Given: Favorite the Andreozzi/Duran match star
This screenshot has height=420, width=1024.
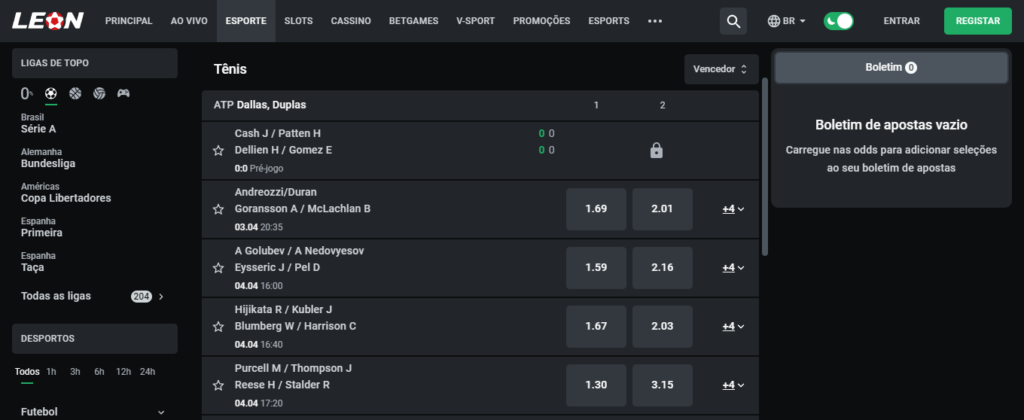Looking at the screenshot, I should 218,209.
